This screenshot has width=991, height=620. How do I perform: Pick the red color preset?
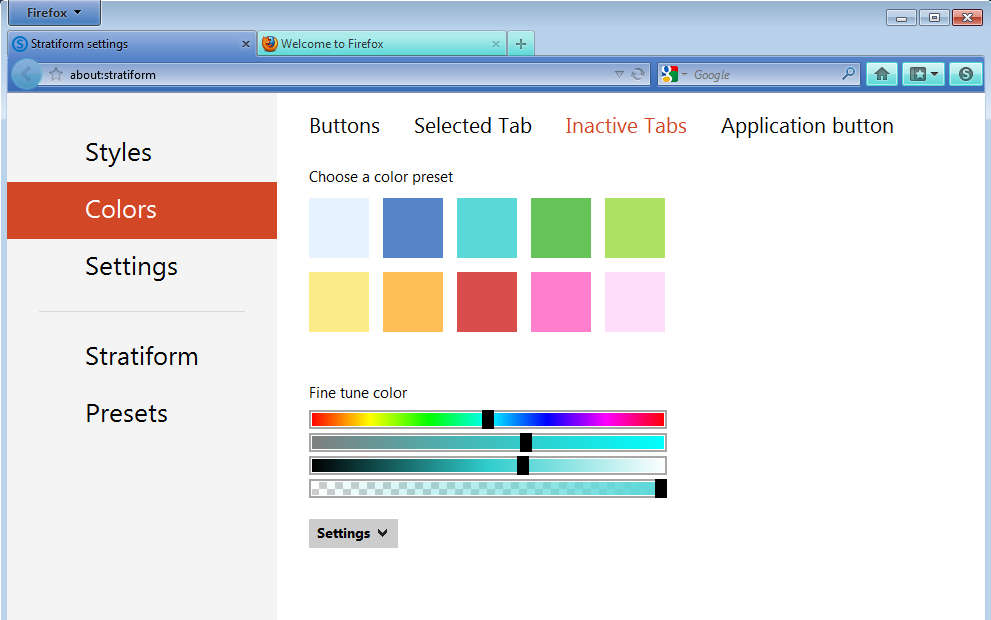pyautogui.click(x=487, y=302)
